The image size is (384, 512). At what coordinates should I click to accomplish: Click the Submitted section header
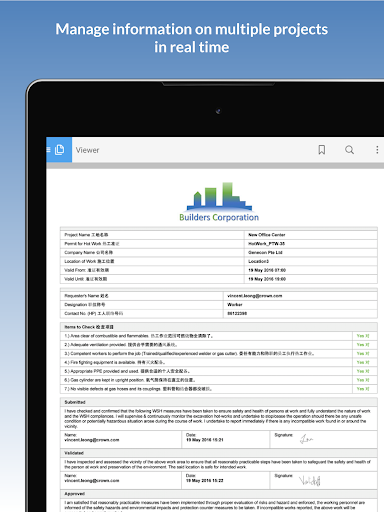coord(75,402)
